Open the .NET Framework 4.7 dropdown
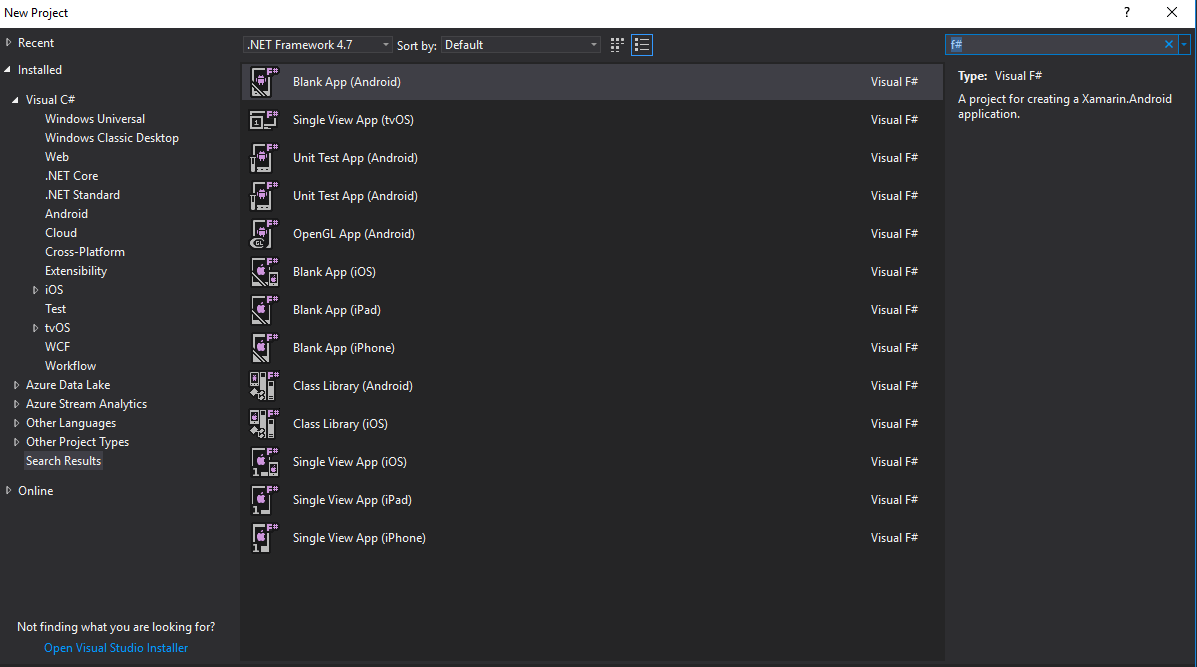Viewport: 1197px width, 667px height. click(318, 45)
